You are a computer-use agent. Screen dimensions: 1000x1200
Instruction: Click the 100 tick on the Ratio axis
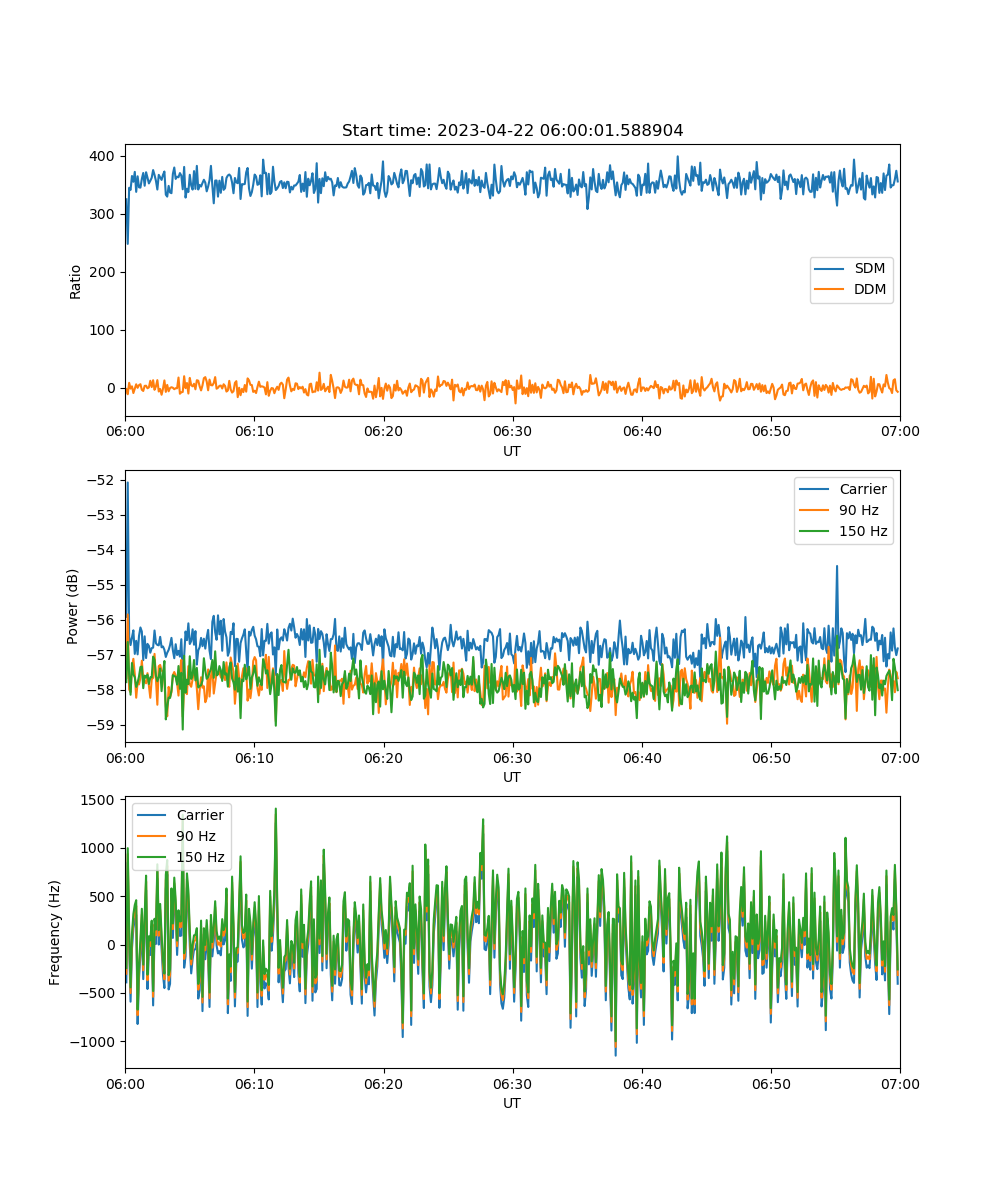104,330
